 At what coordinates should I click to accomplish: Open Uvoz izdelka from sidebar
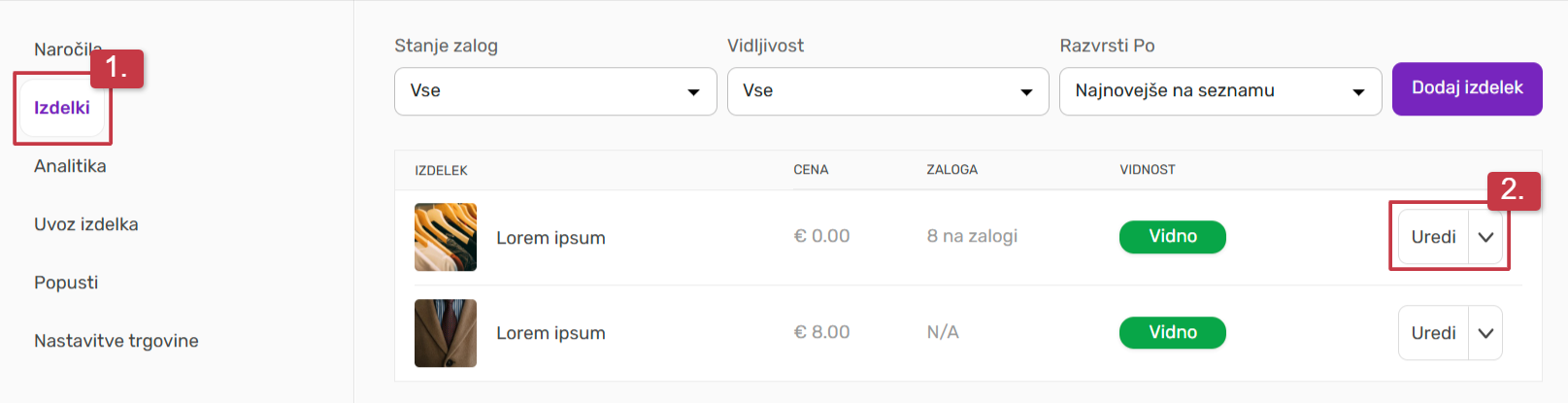coord(85,224)
